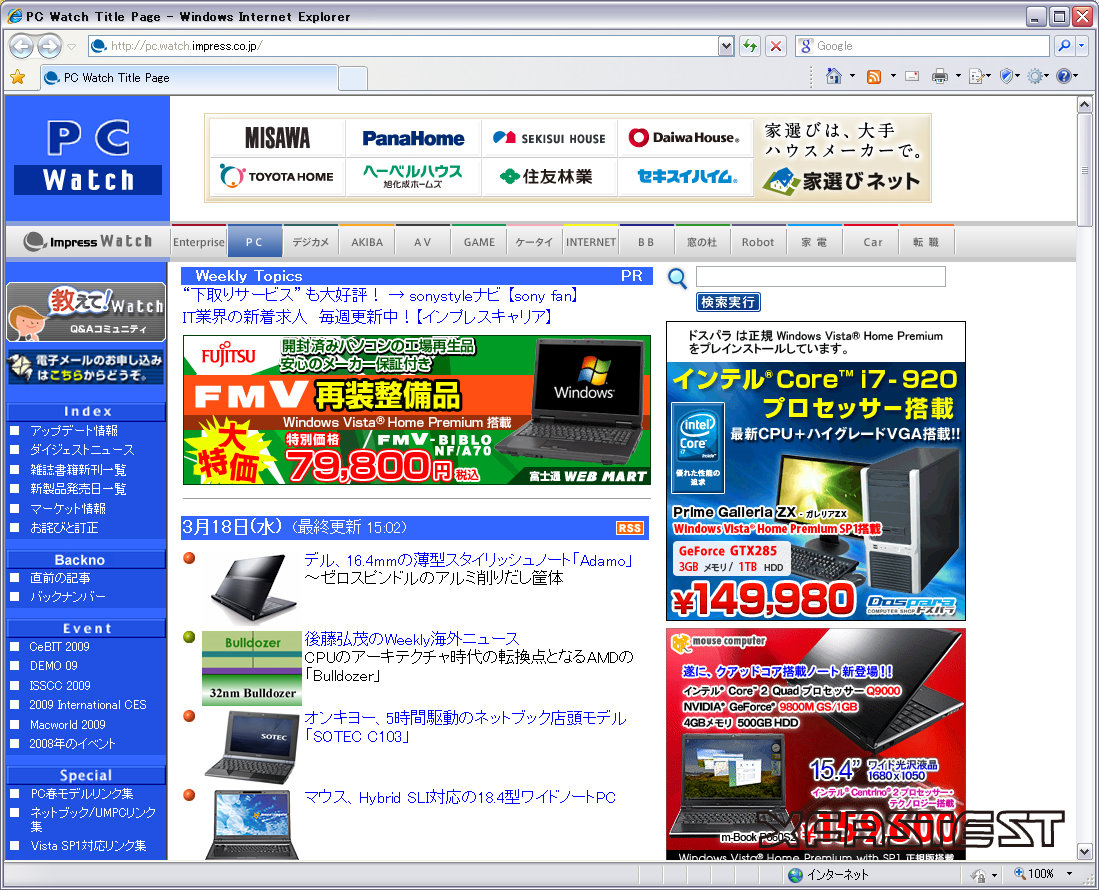Click the browser Forward arrow button
Viewport: 1099px width, 890px height.
(49, 46)
